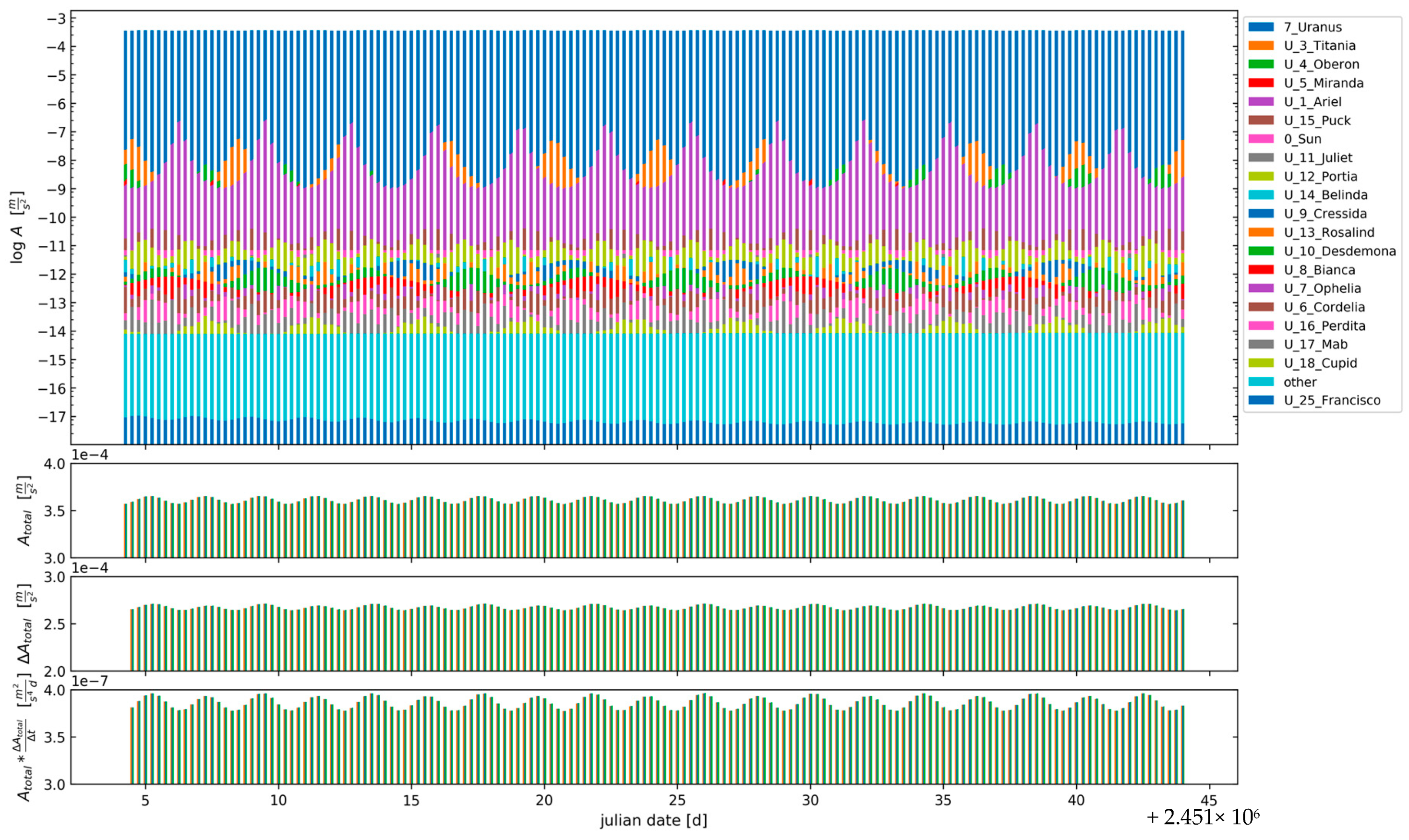Click the '40' x-axis tick label
The width and height of the screenshot is (1409, 840).
(1077, 800)
